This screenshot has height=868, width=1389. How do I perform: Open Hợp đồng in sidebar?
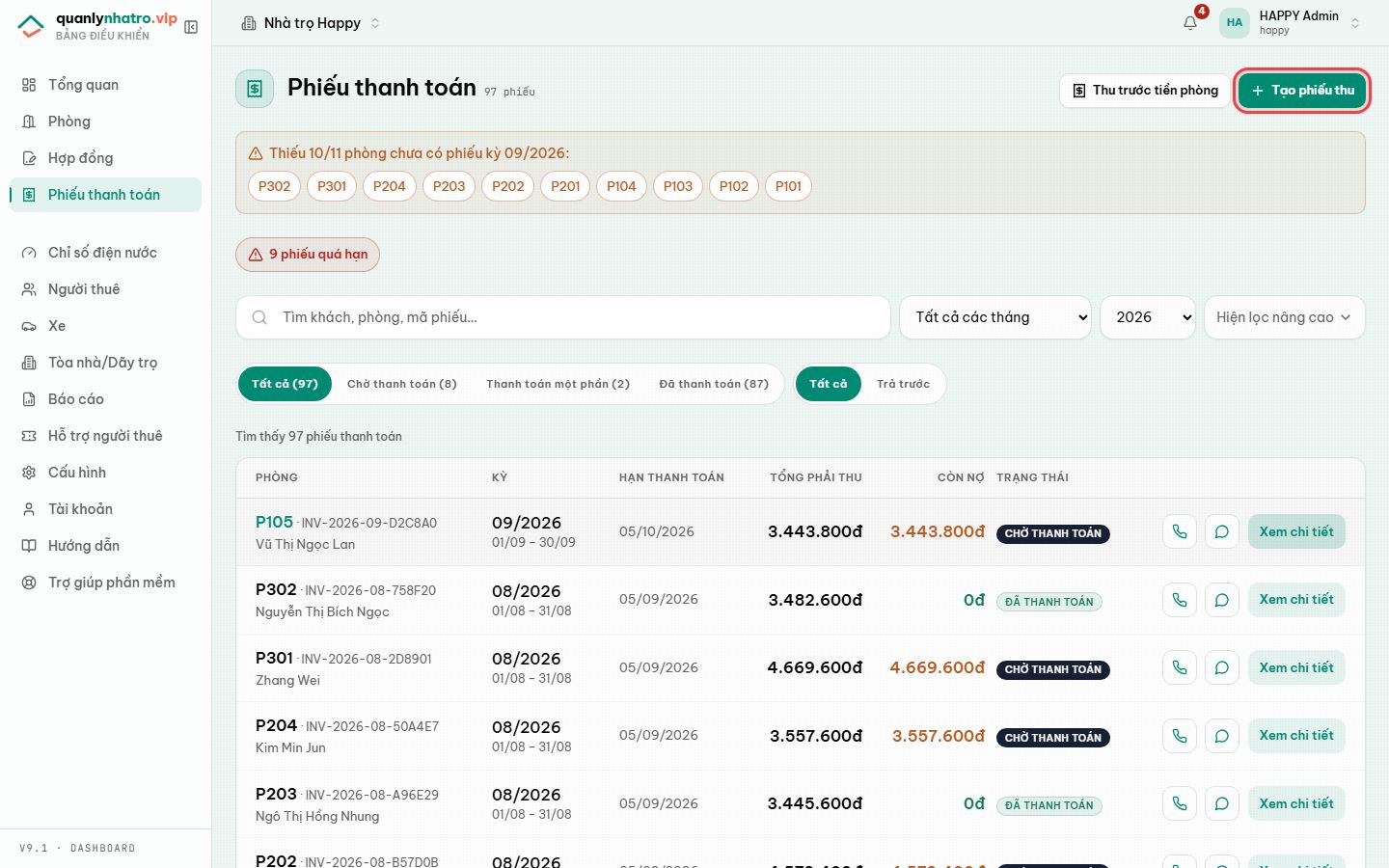click(x=105, y=158)
